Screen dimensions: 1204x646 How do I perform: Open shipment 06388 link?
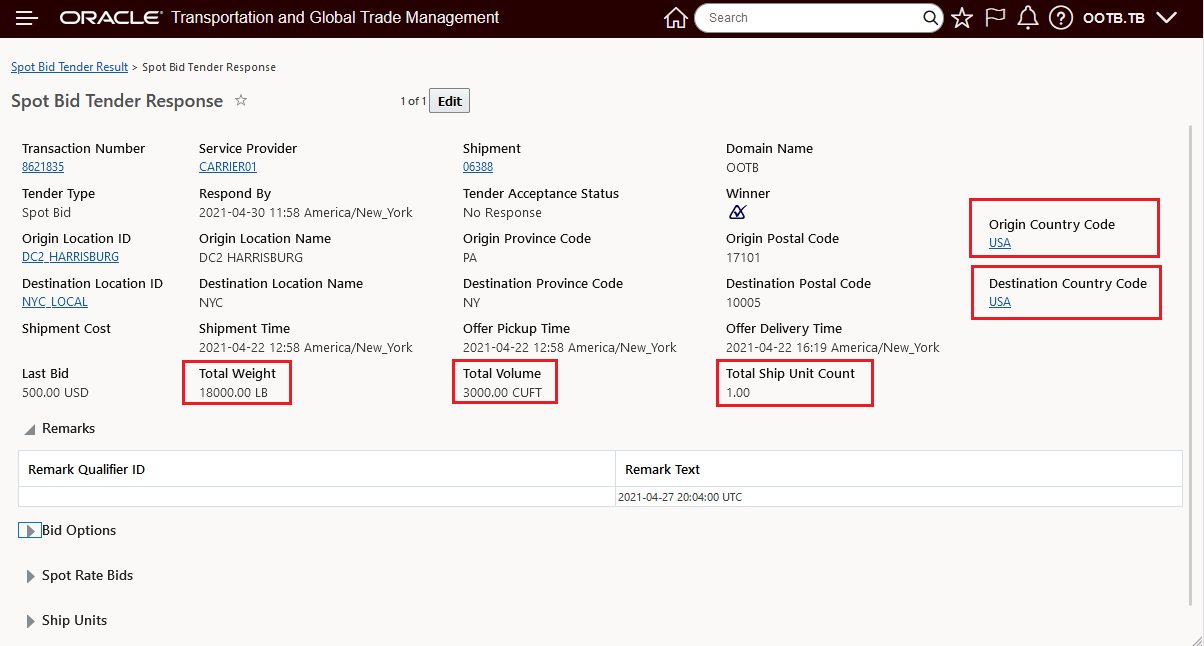(x=478, y=167)
